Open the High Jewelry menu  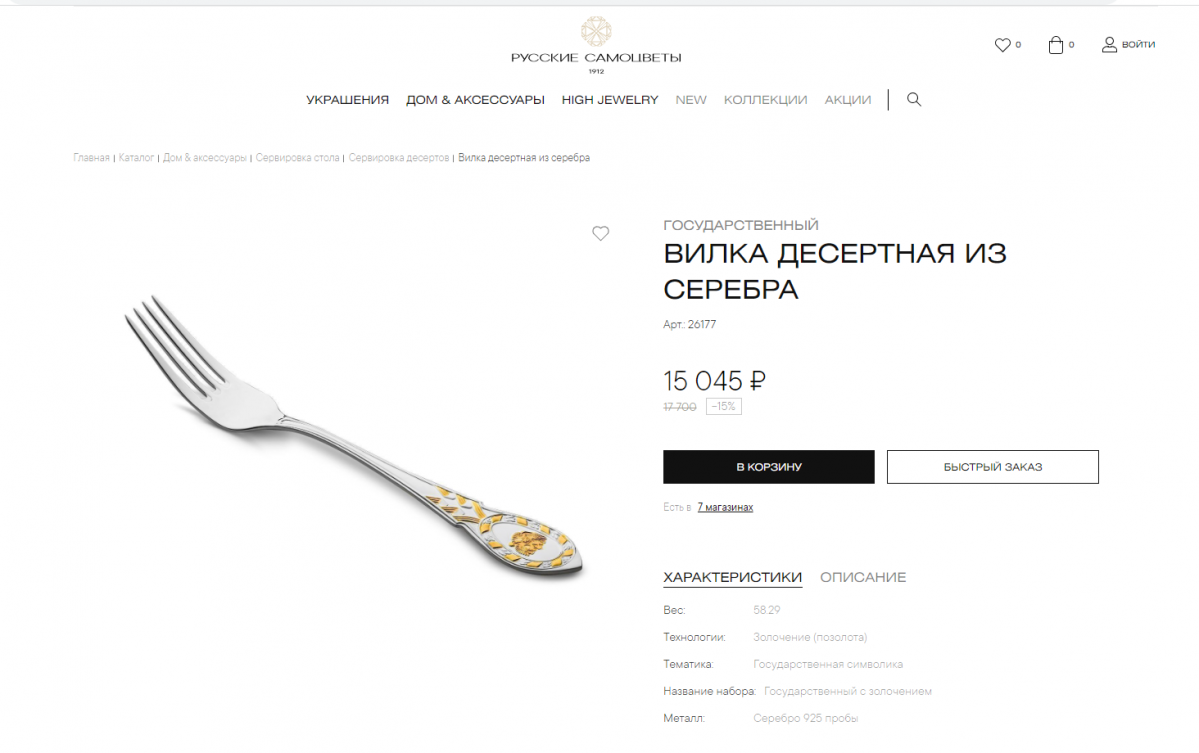[x=609, y=100]
